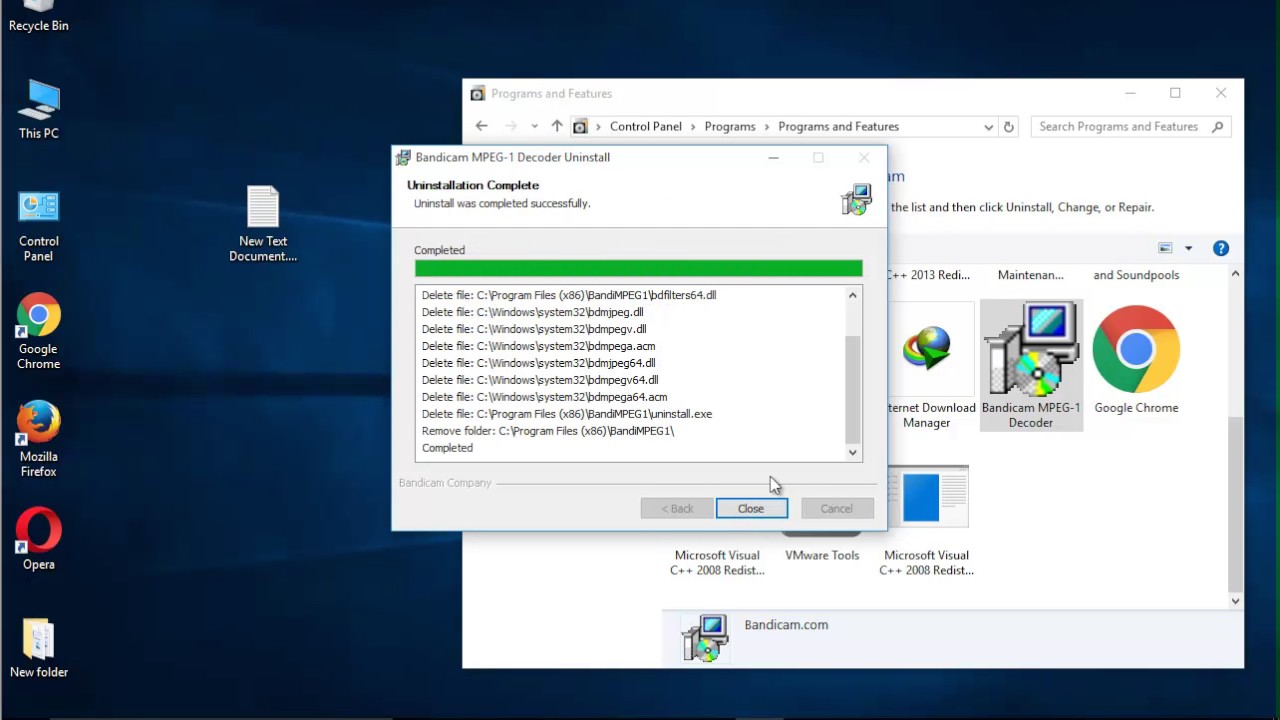Click programs list scroll down arrow

1235,601
